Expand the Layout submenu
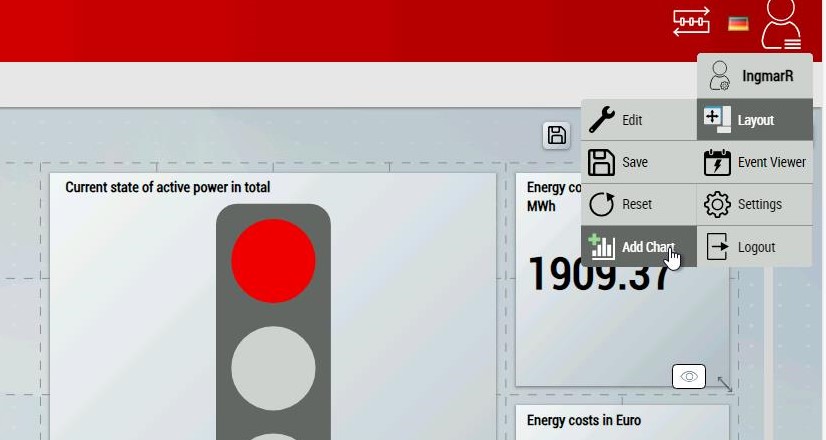This screenshot has height=440, width=826. (x=754, y=120)
